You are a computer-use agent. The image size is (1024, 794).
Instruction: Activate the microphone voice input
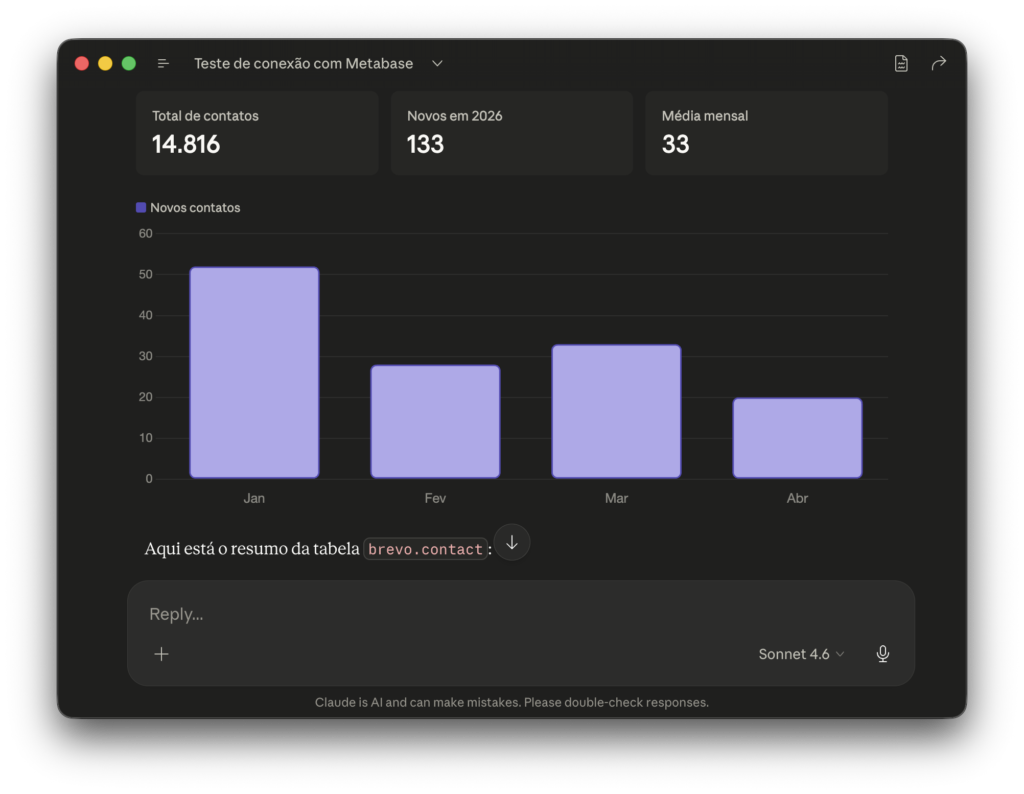(x=883, y=654)
